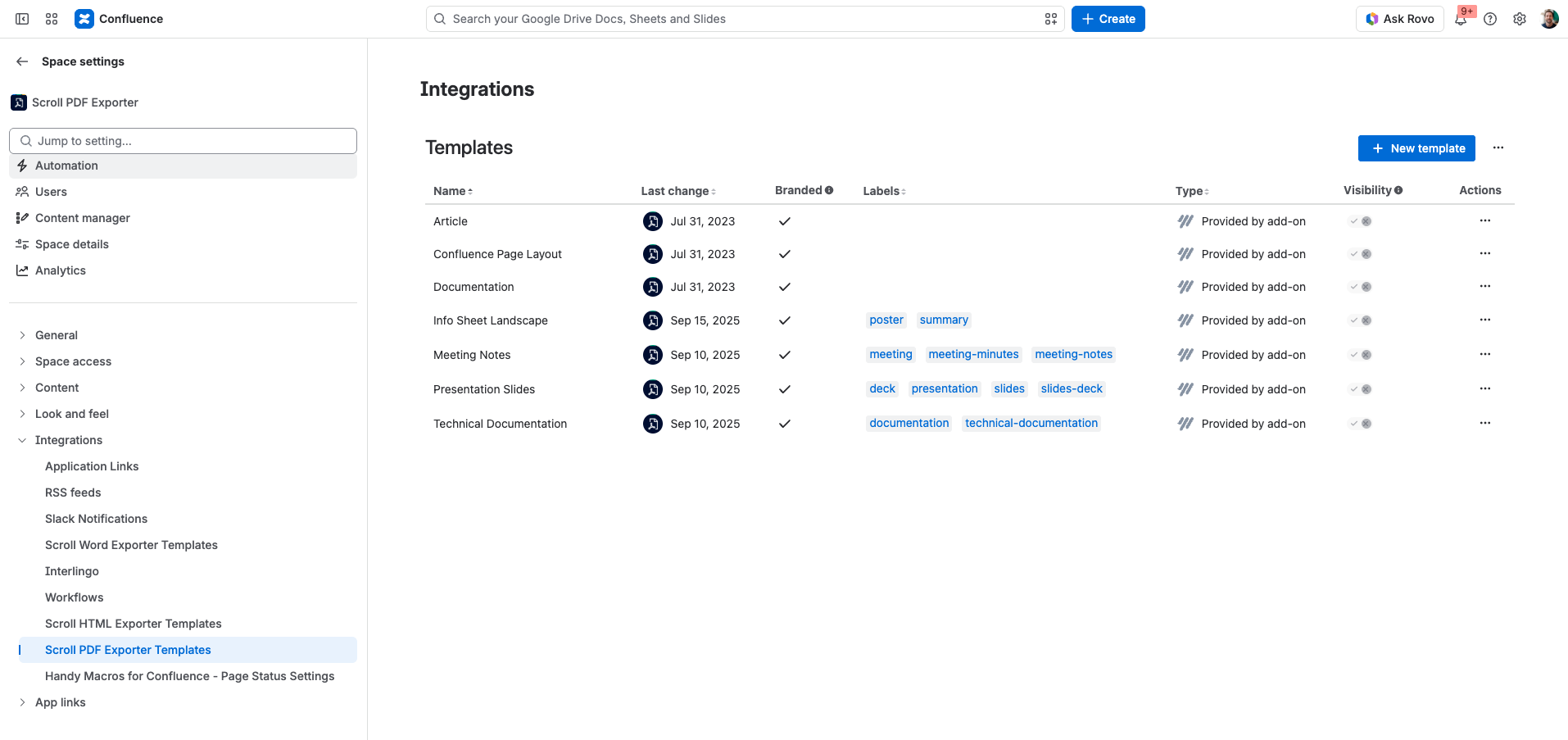1568x740 pixels.
Task: Sort templates by Labels column
Action: pos(885,191)
